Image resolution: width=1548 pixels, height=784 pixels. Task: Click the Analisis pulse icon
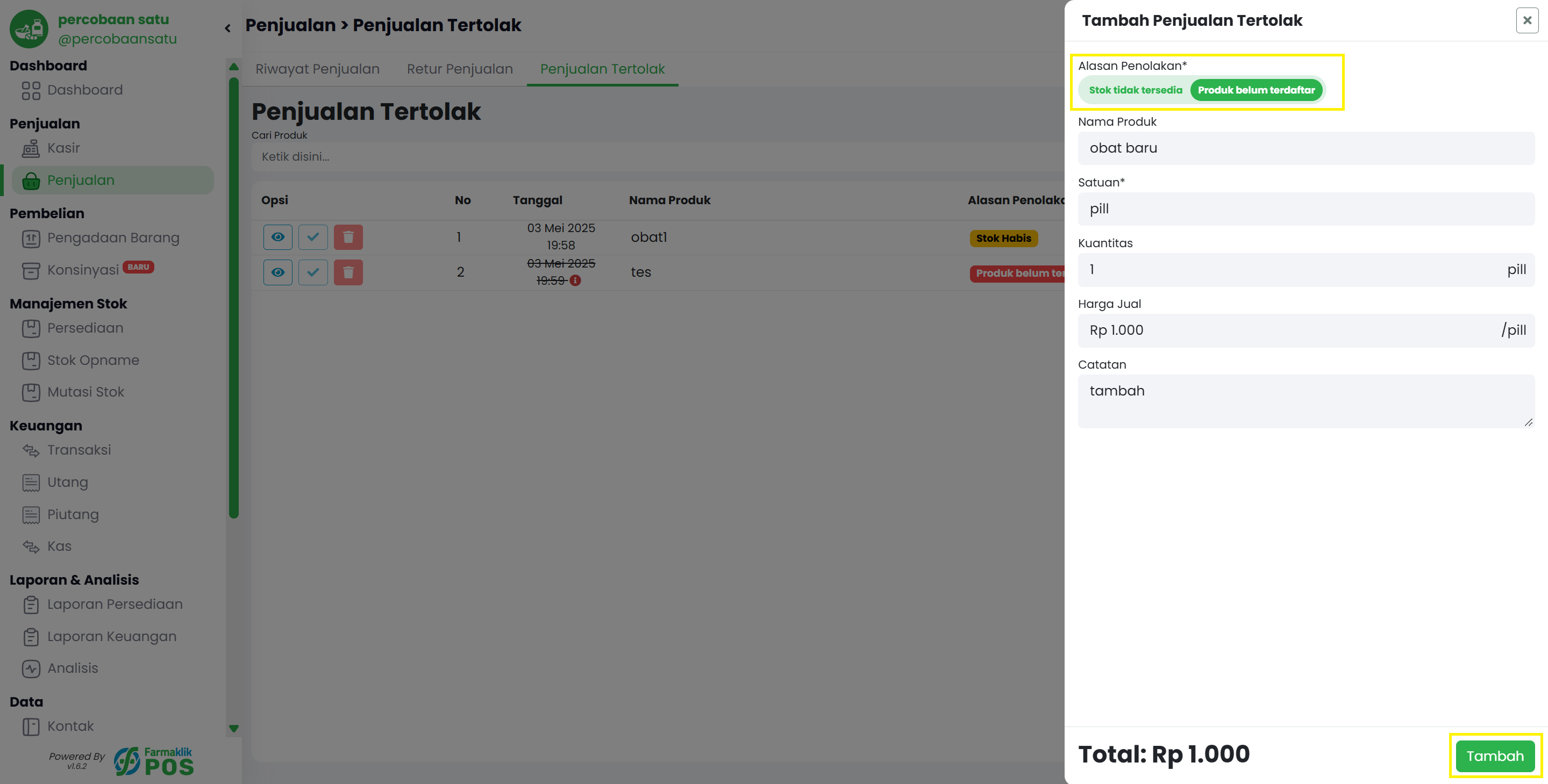coord(31,668)
